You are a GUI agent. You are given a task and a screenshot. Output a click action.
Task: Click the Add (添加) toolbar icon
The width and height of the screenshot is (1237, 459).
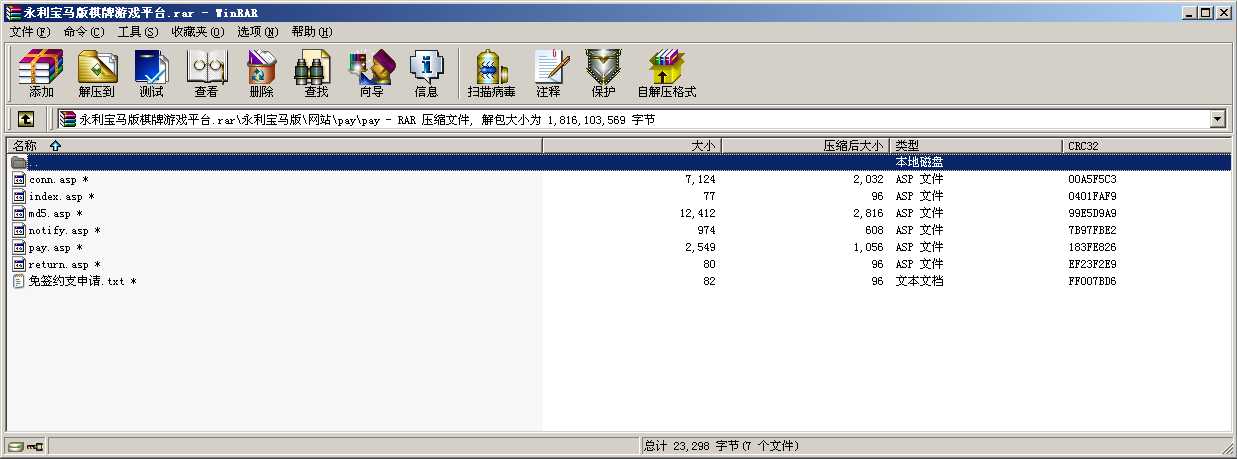(x=41, y=73)
